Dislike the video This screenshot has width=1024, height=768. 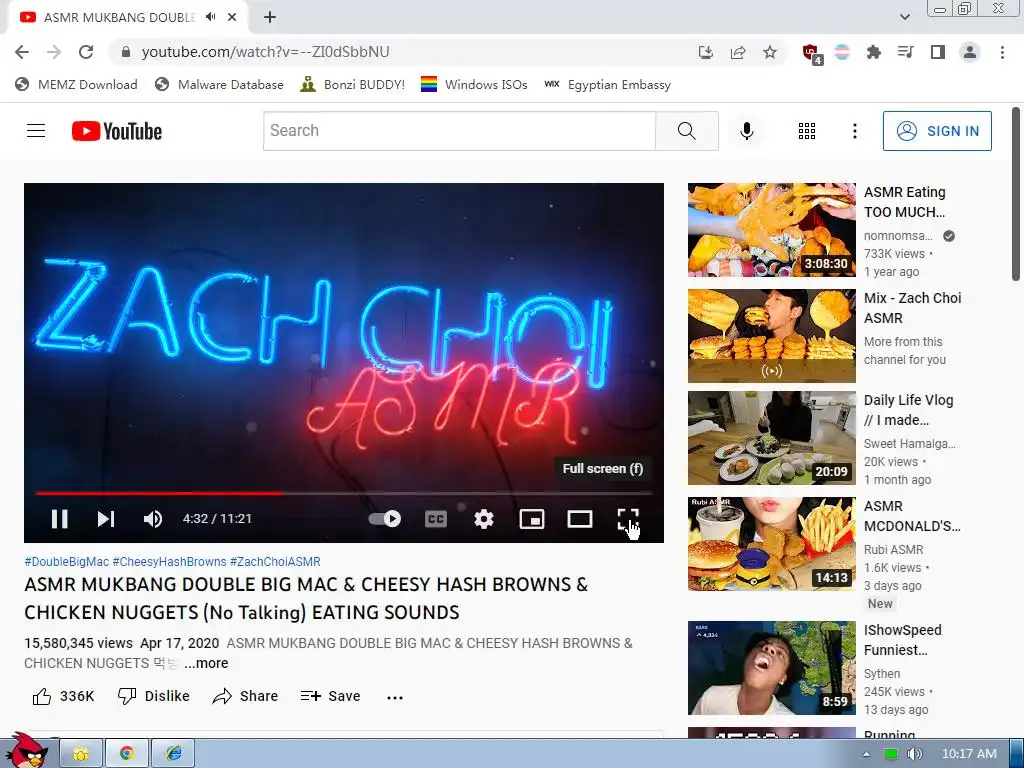[x=153, y=696]
